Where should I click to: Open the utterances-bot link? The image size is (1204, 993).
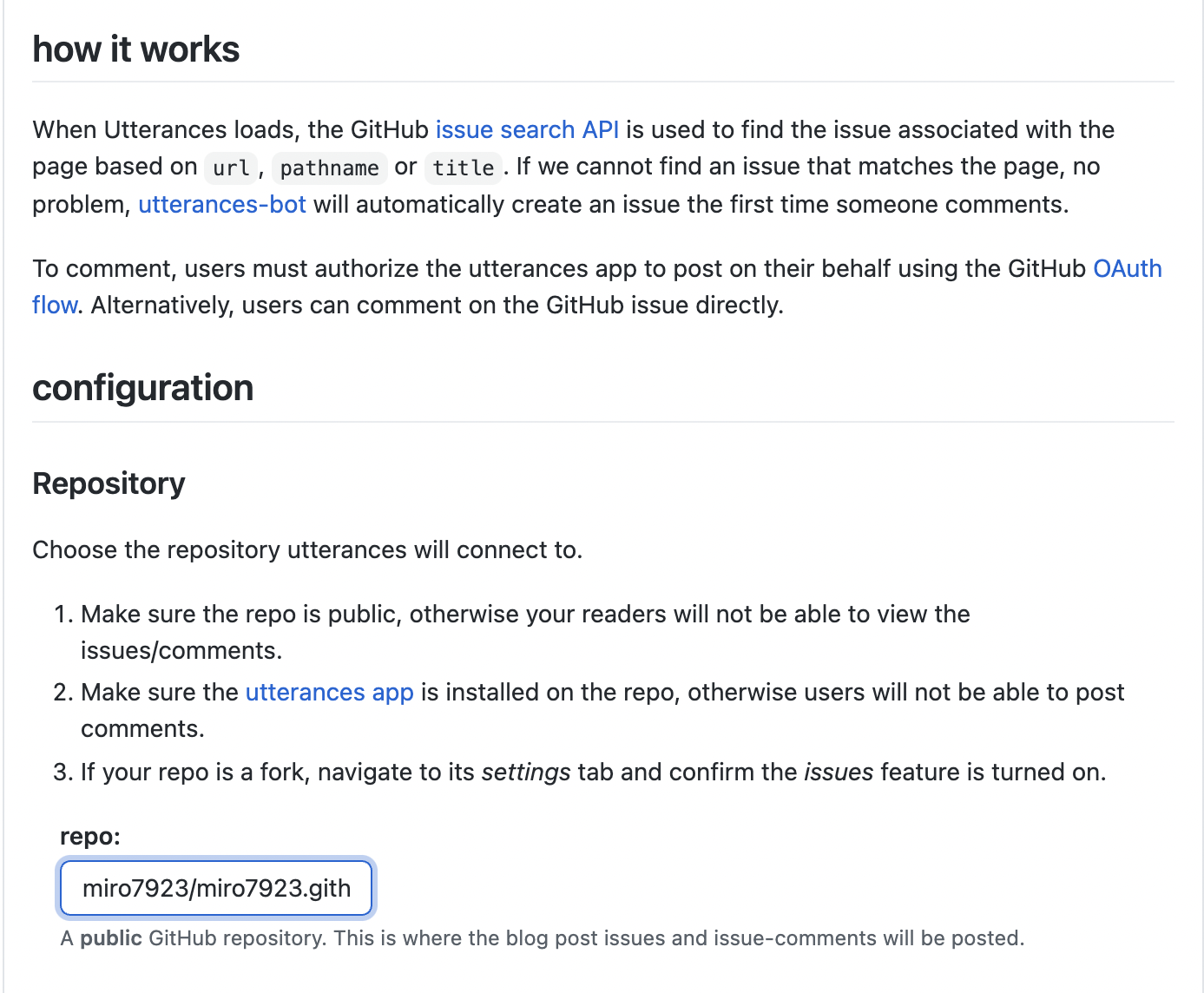coord(222,204)
